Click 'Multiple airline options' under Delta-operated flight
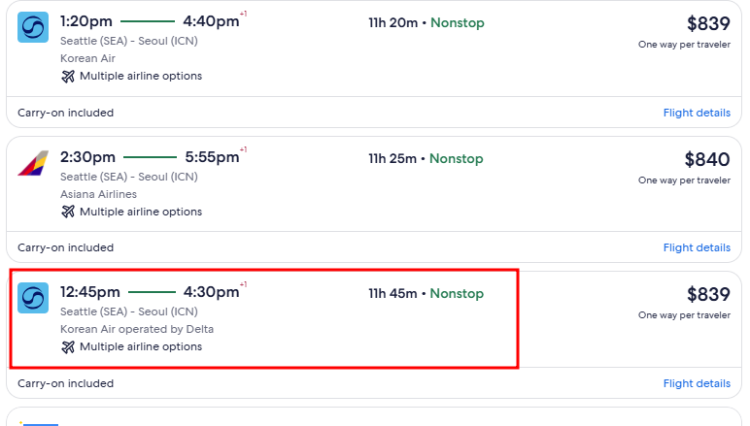This screenshot has height=426, width=750. 140,347
